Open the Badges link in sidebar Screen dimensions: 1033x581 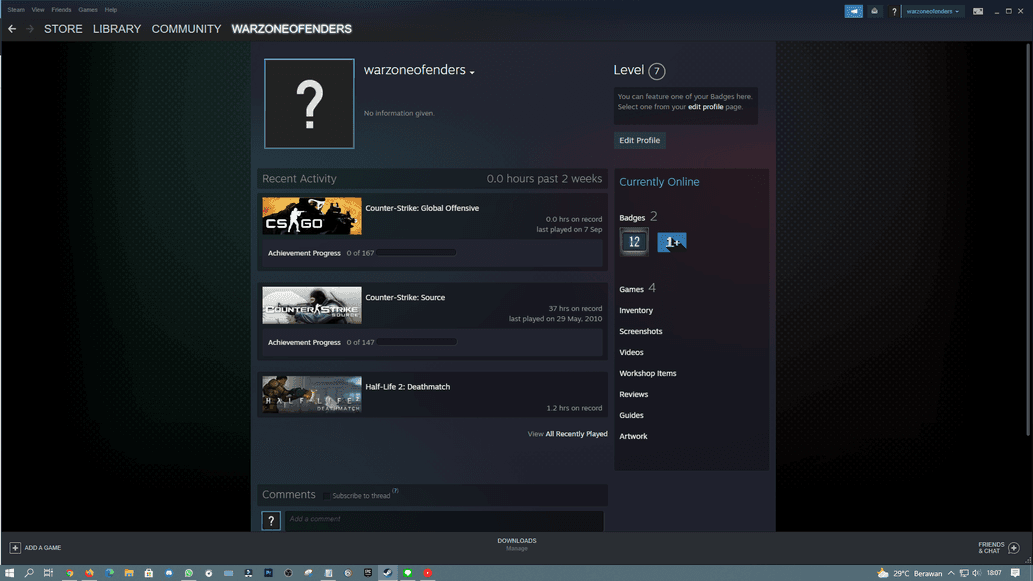point(632,217)
